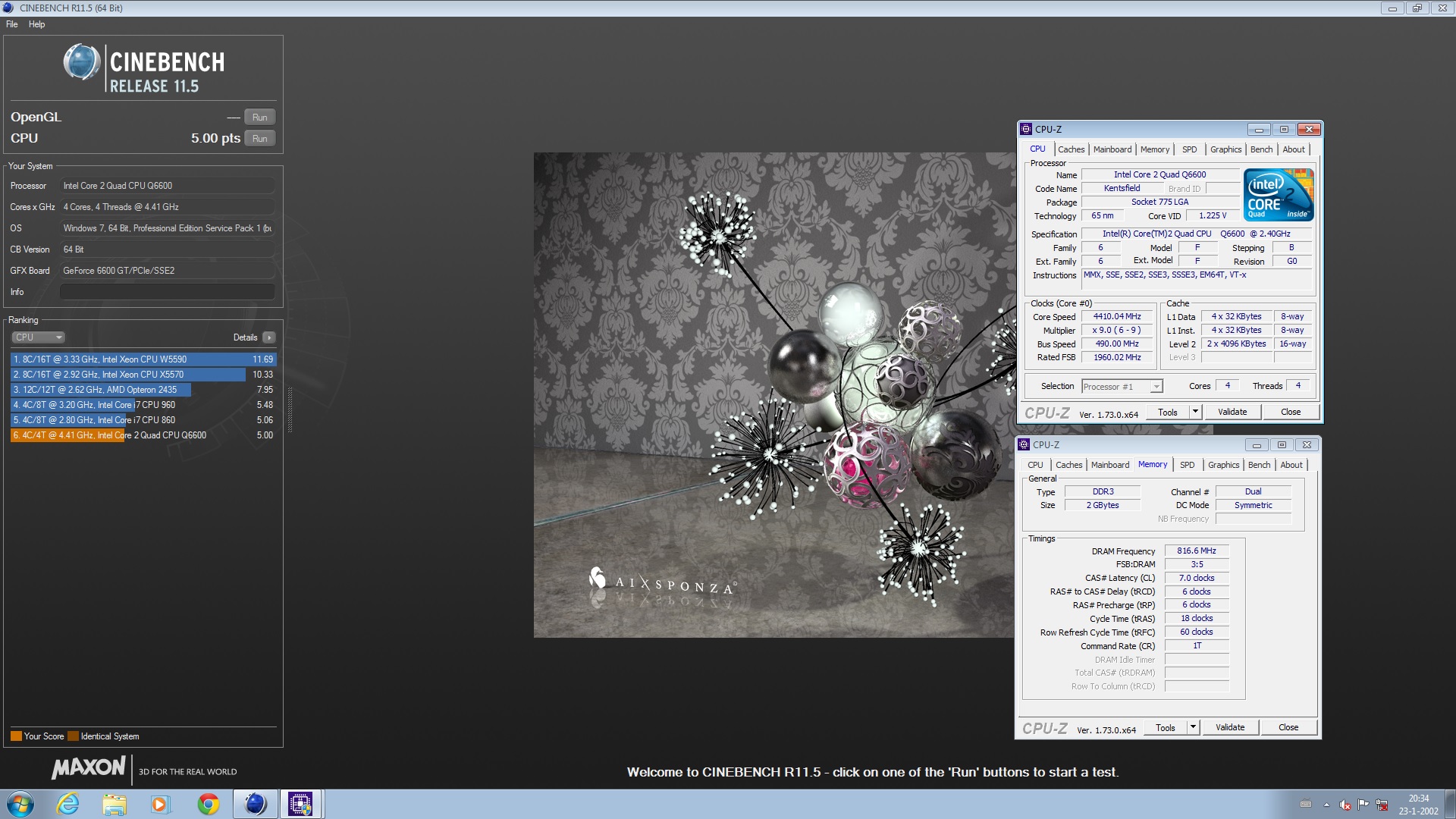Expand Tools arrow in lower CPU-Z window
Image resolution: width=1456 pixels, height=819 pixels.
[1193, 728]
